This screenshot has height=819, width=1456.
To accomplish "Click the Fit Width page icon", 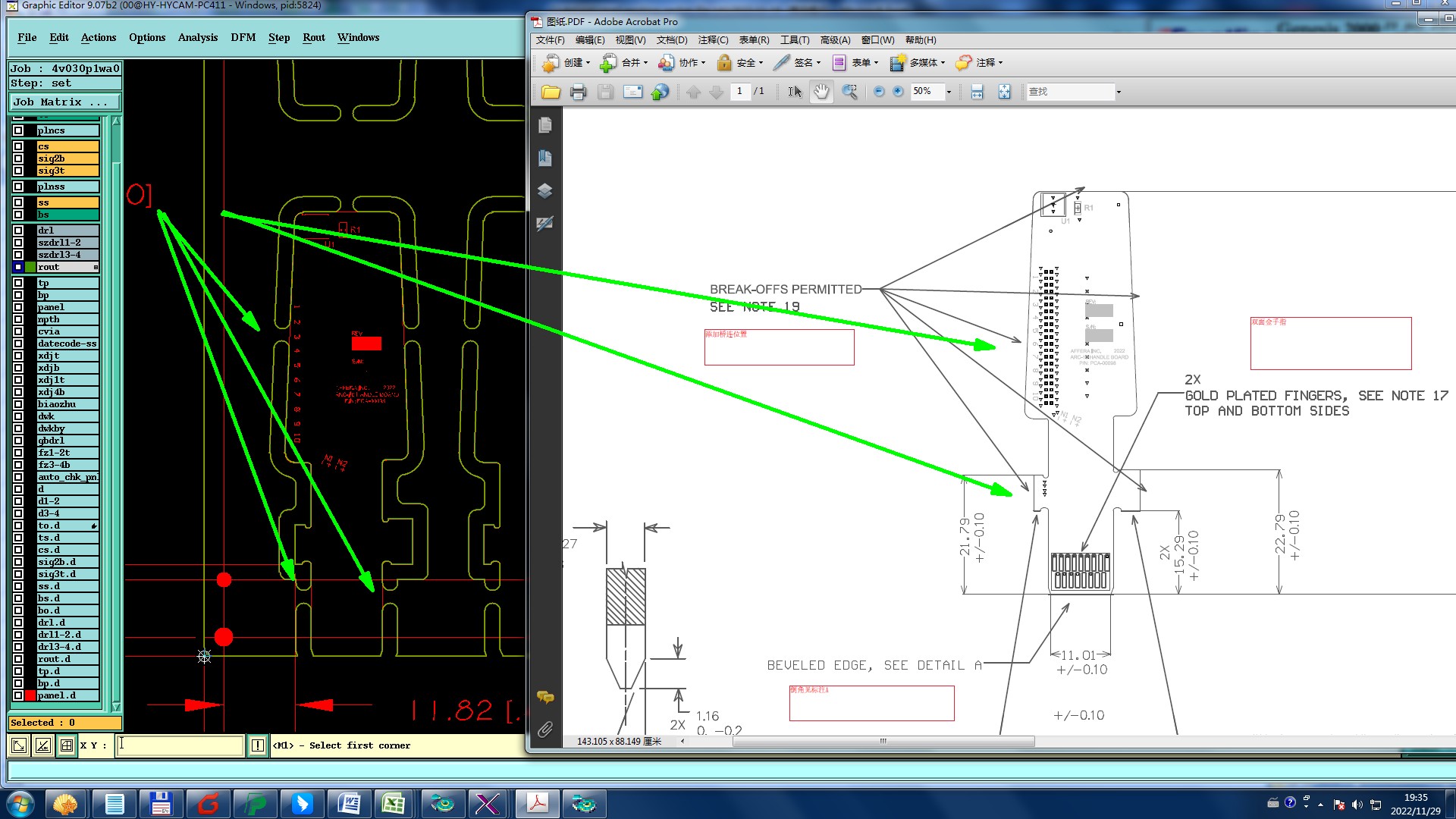I will pos(977,92).
